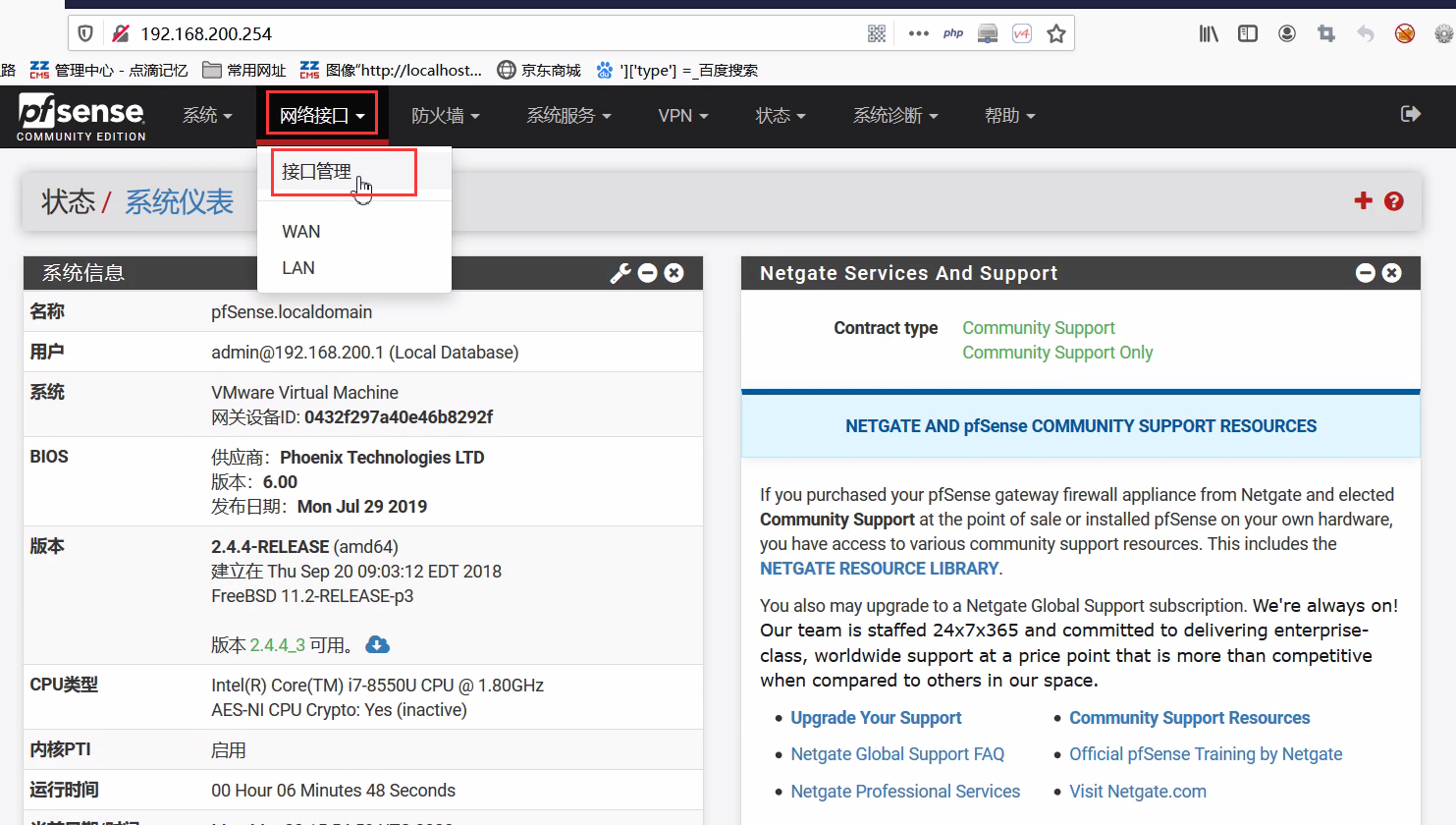Expand the VPN dropdown menu

pos(683,116)
